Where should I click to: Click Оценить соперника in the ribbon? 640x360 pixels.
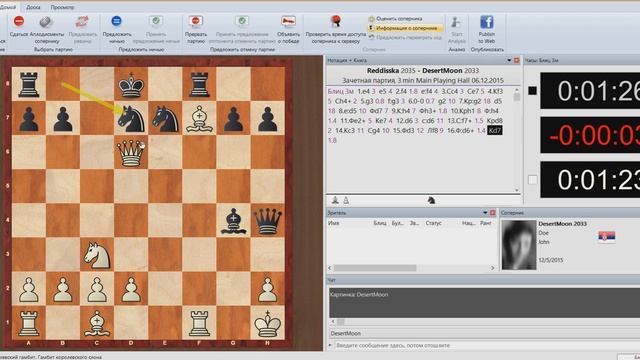click(x=396, y=19)
